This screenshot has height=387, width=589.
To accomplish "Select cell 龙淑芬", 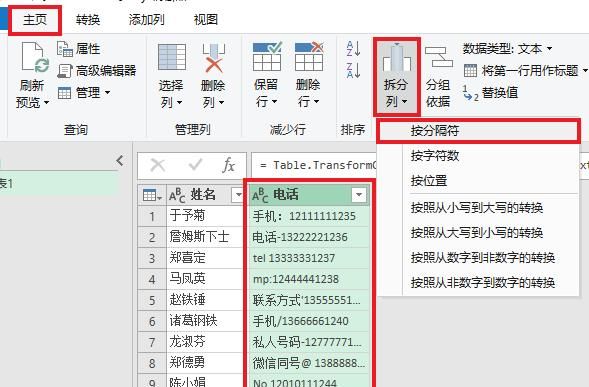I will pyautogui.click(x=205, y=342).
